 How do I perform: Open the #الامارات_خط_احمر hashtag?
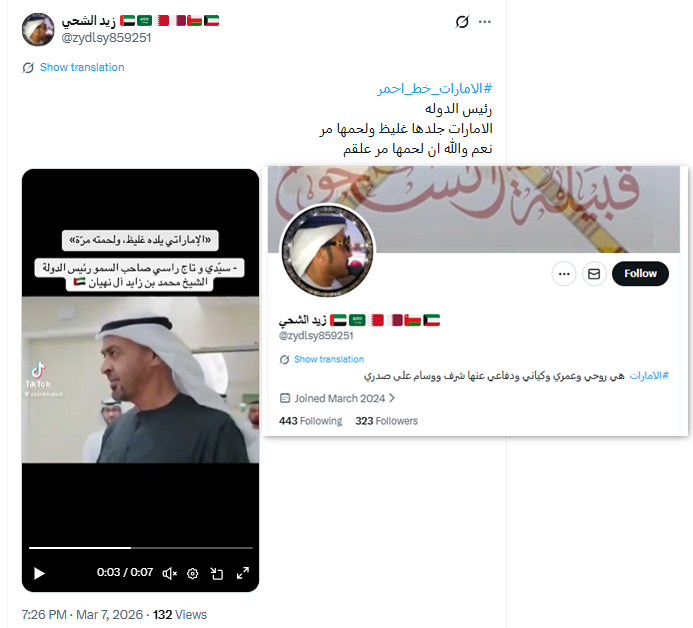tap(434, 89)
